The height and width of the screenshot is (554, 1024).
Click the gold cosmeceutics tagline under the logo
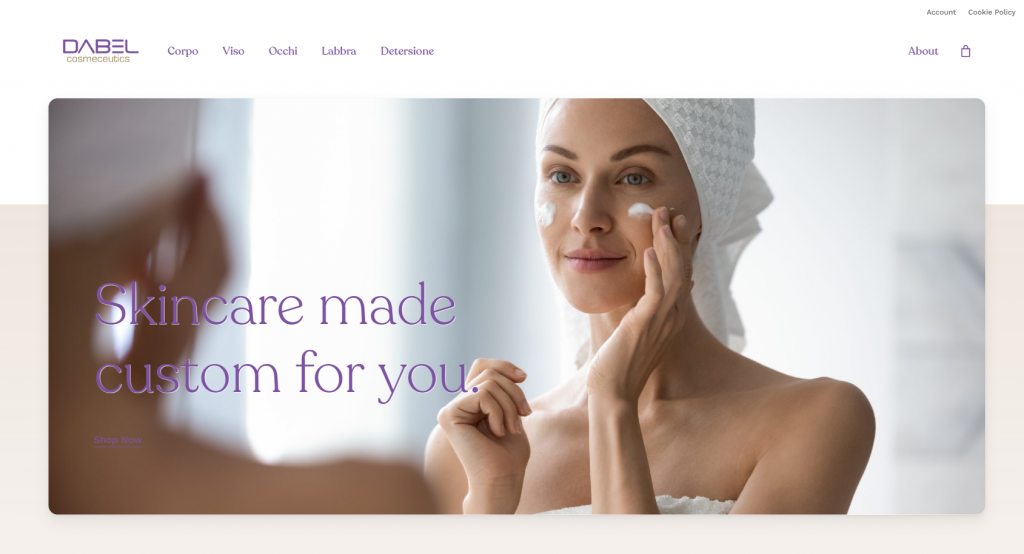coord(98,59)
